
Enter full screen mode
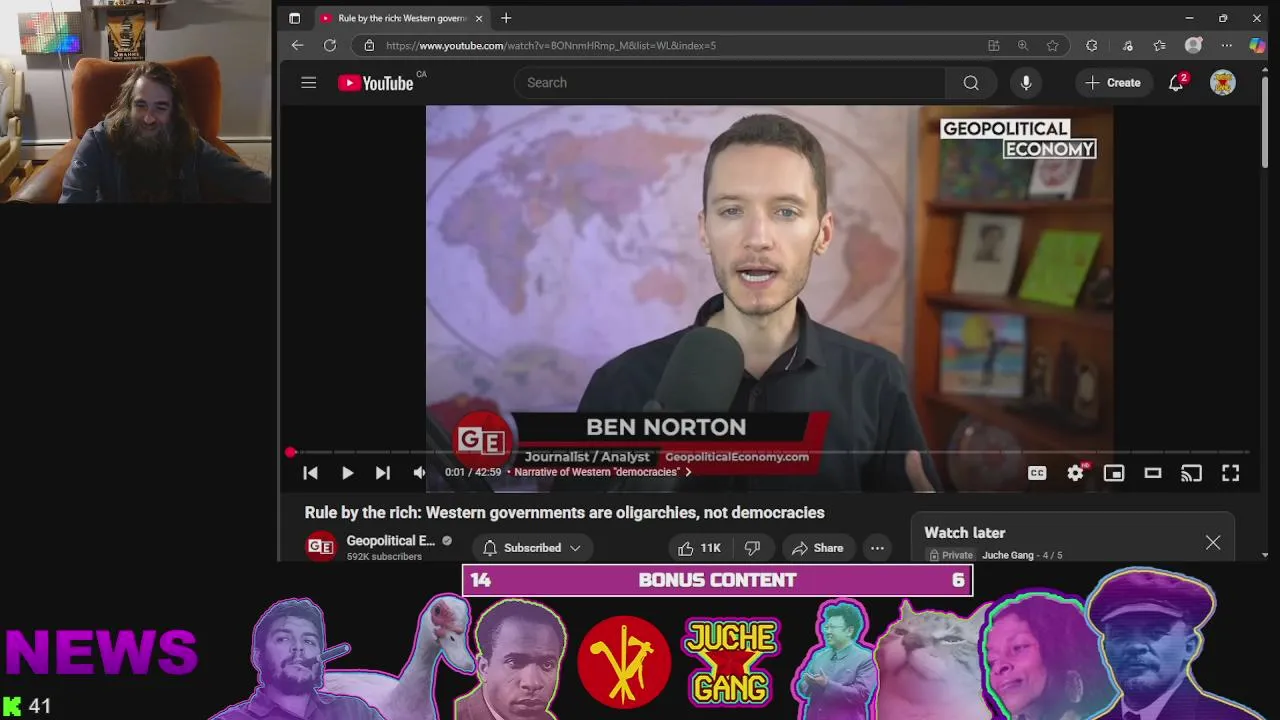[x=1231, y=473]
